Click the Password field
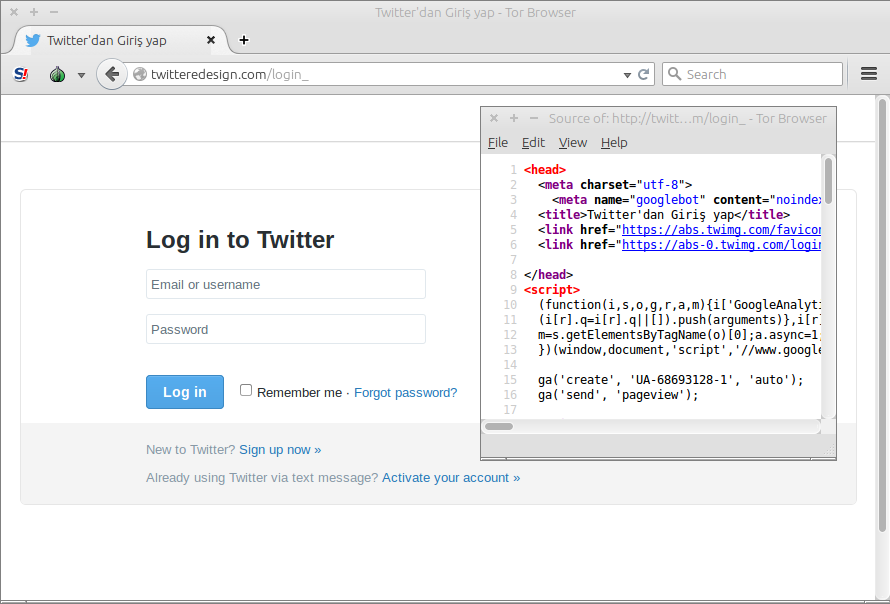This screenshot has width=890, height=604. tap(286, 329)
